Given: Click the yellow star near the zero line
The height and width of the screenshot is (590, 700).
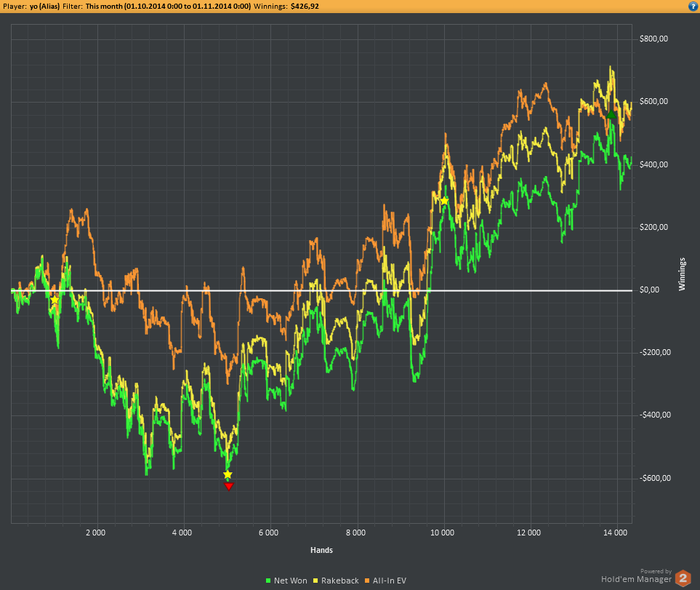Looking at the screenshot, I should (x=54, y=300).
